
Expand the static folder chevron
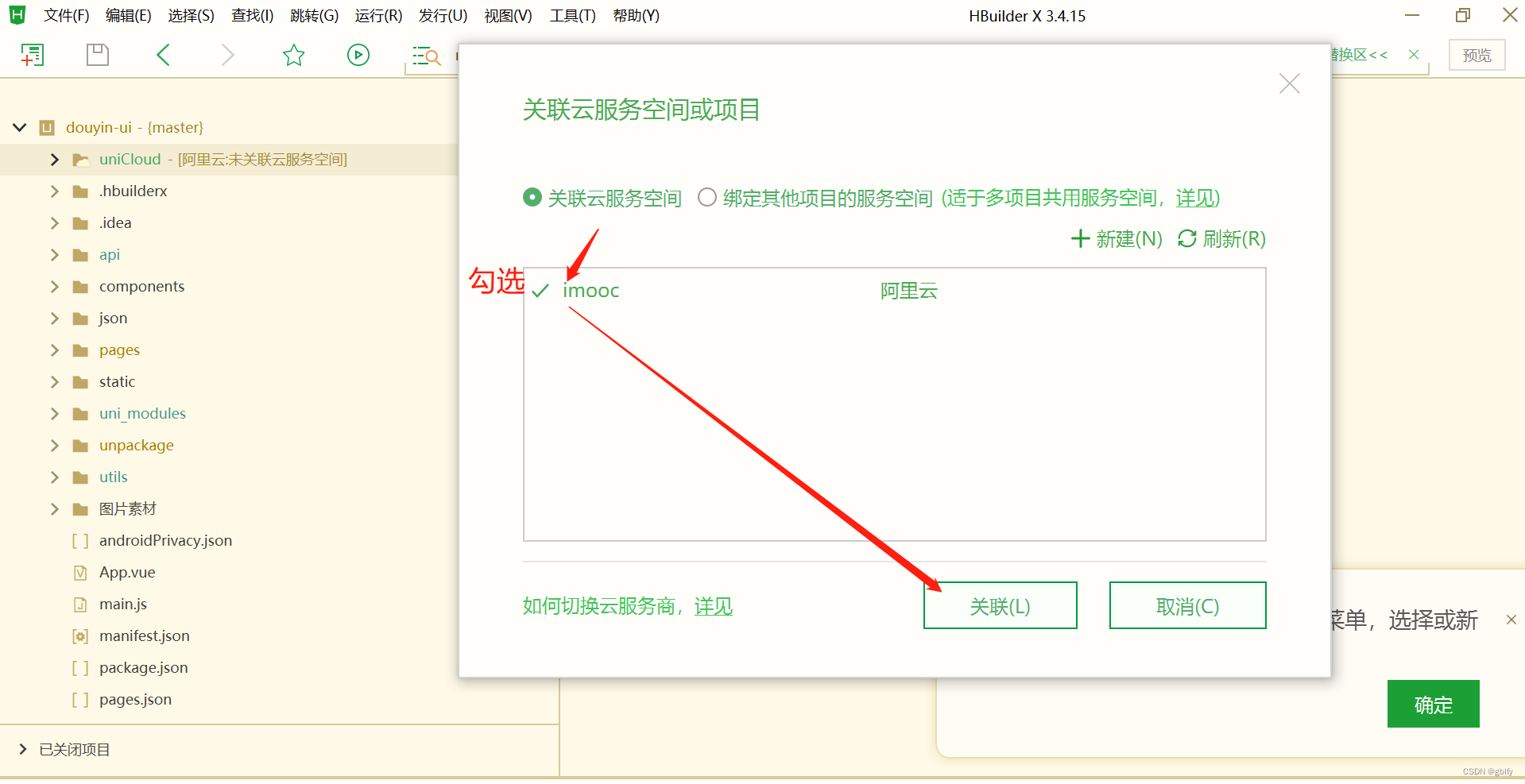point(54,382)
